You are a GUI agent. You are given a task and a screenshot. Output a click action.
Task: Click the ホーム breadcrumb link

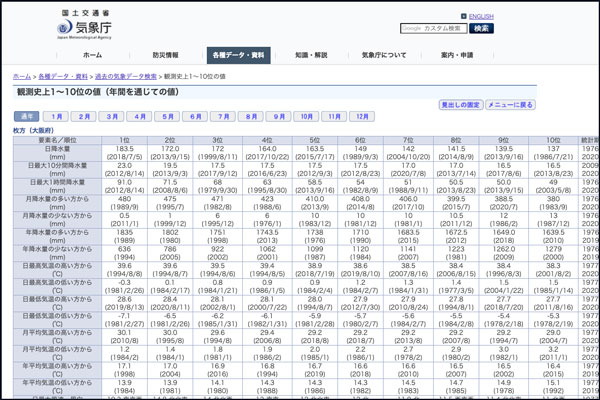(22, 76)
